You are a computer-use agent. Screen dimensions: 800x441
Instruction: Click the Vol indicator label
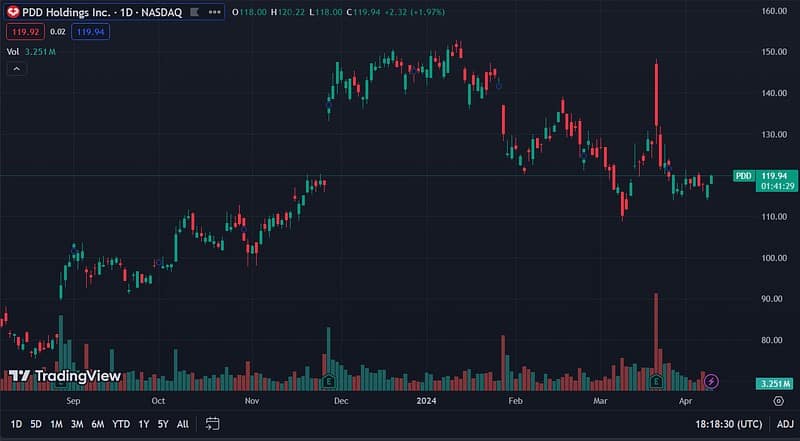(x=13, y=51)
